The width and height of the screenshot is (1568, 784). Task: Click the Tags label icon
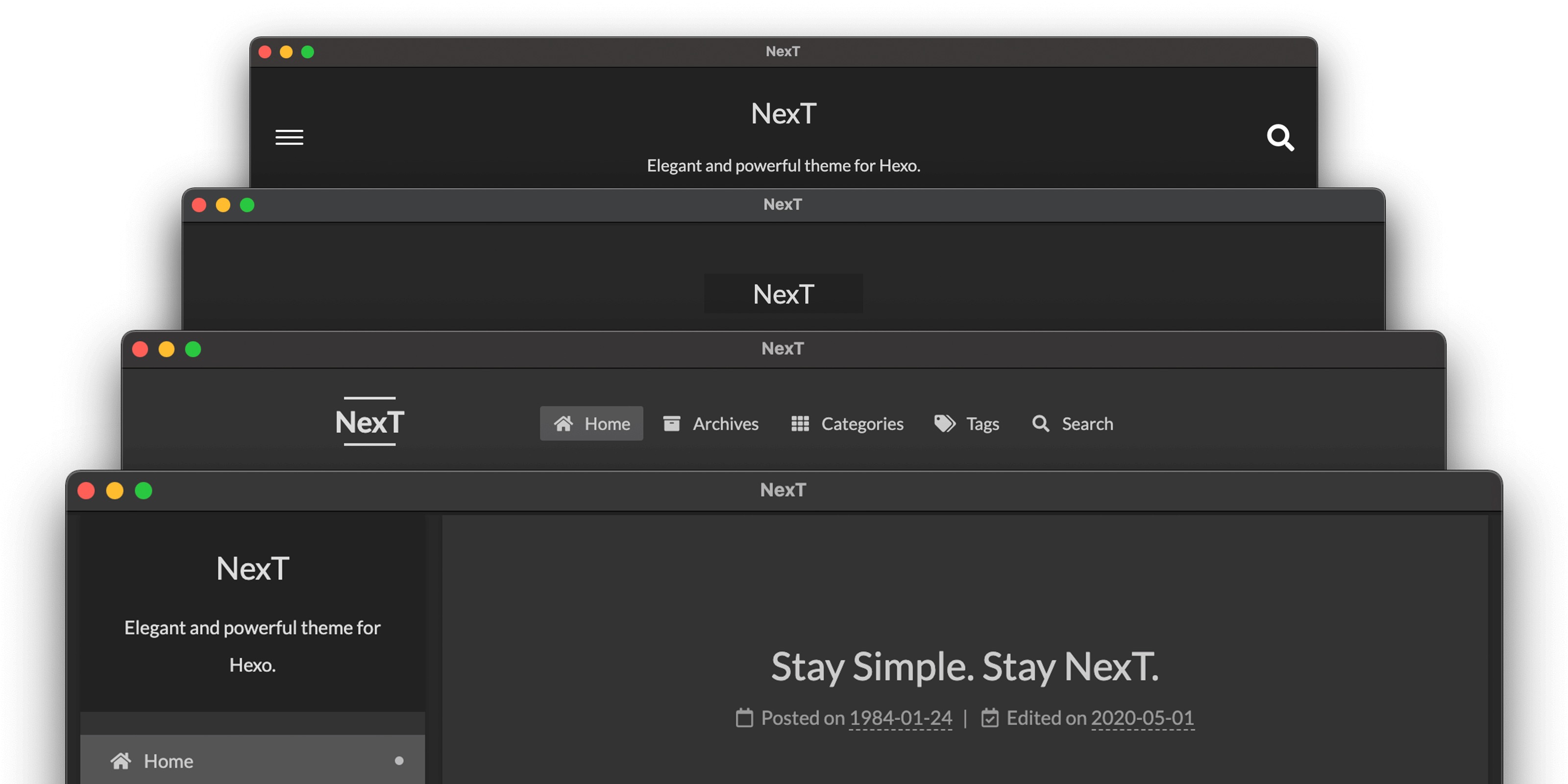coord(945,424)
